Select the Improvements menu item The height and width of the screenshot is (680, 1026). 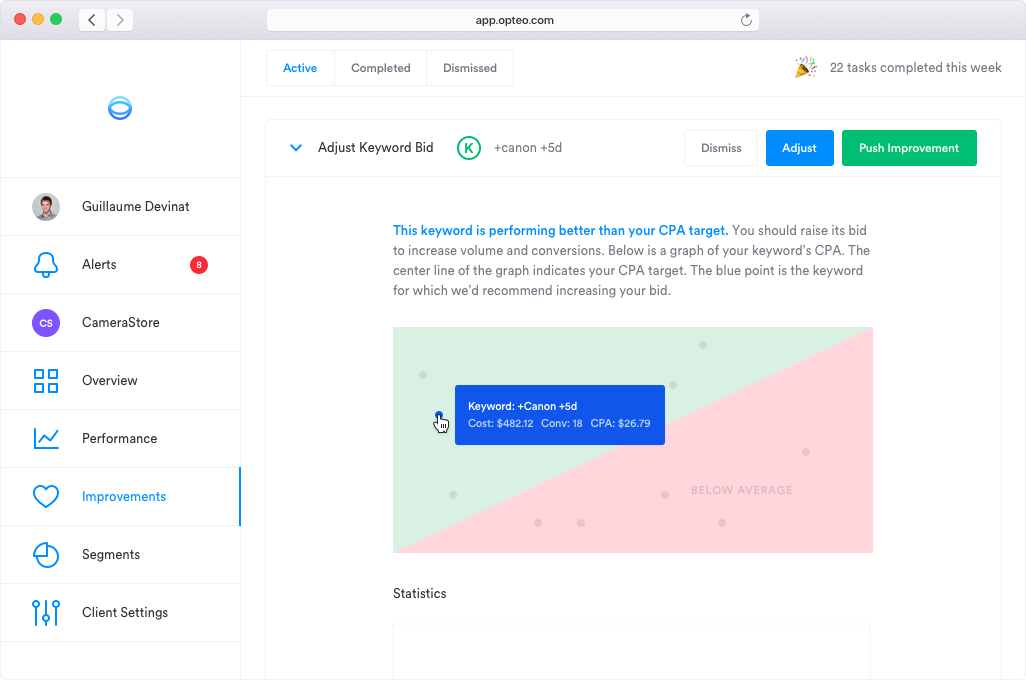(x=120, y=497)
